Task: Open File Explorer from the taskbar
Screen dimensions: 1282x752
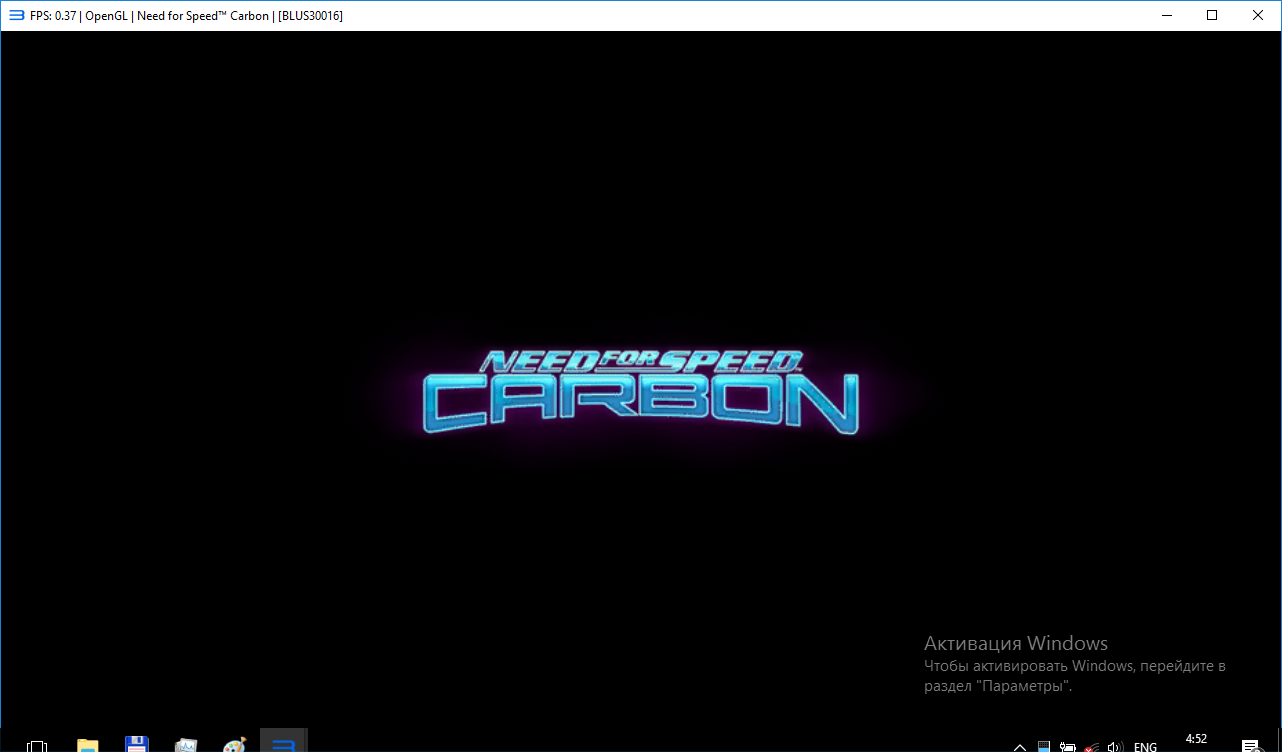Action: [x=88, y=745]
